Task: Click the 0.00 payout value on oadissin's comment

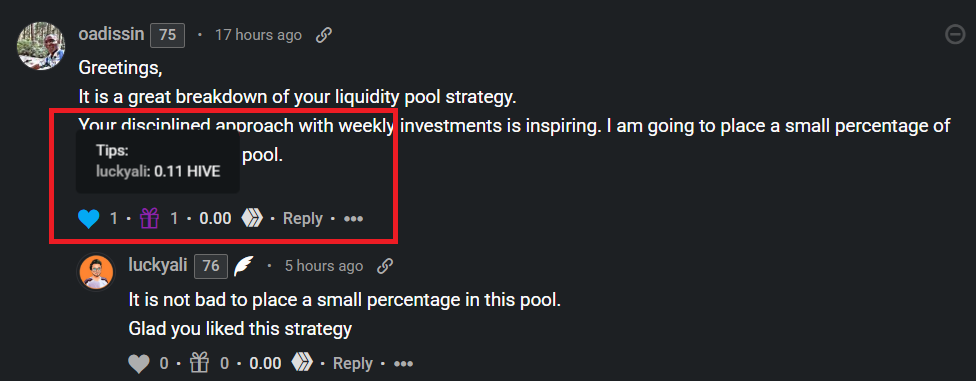Action: point(215,218)
